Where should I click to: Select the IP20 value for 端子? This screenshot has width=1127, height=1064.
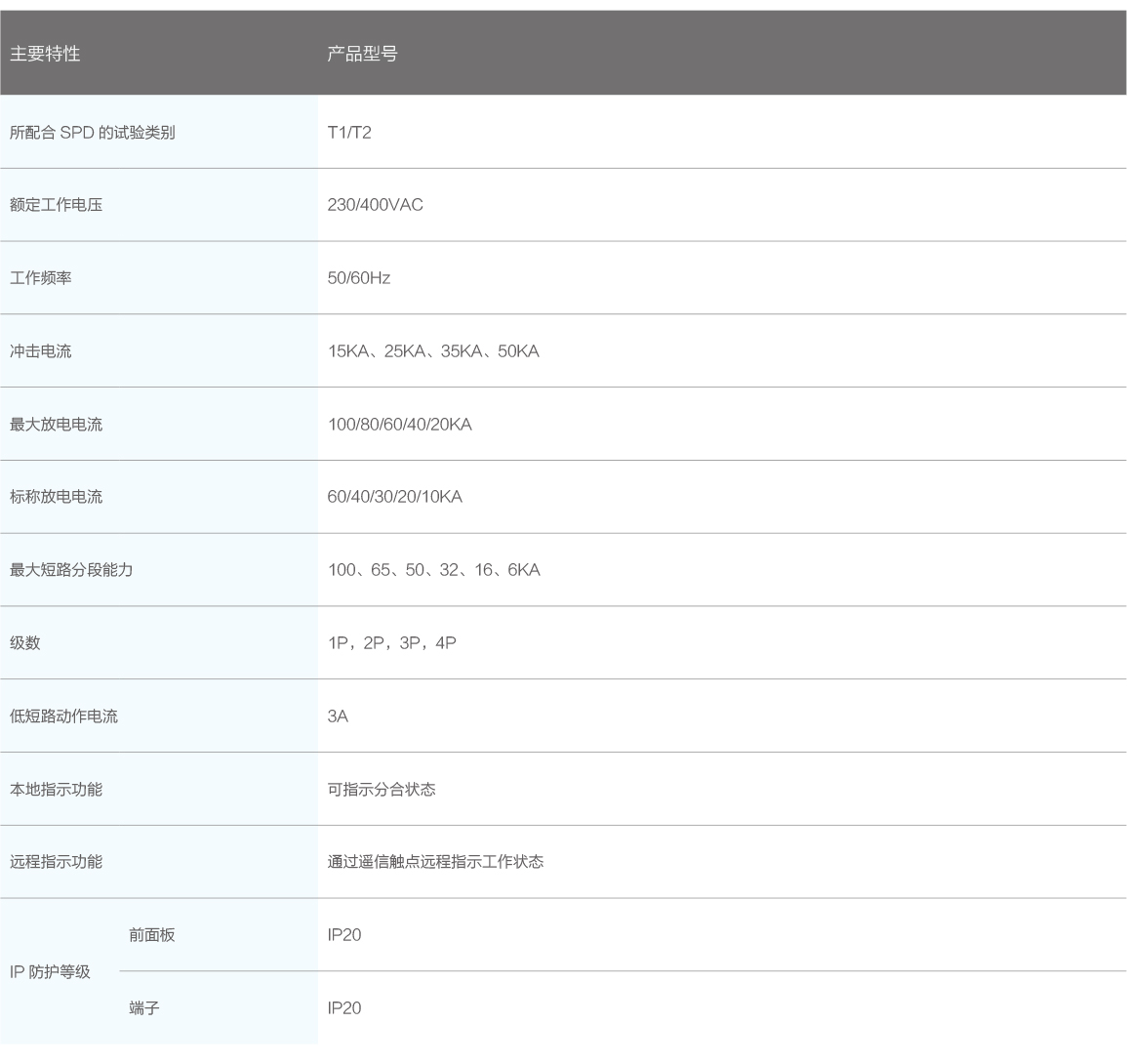[343, 1008]
